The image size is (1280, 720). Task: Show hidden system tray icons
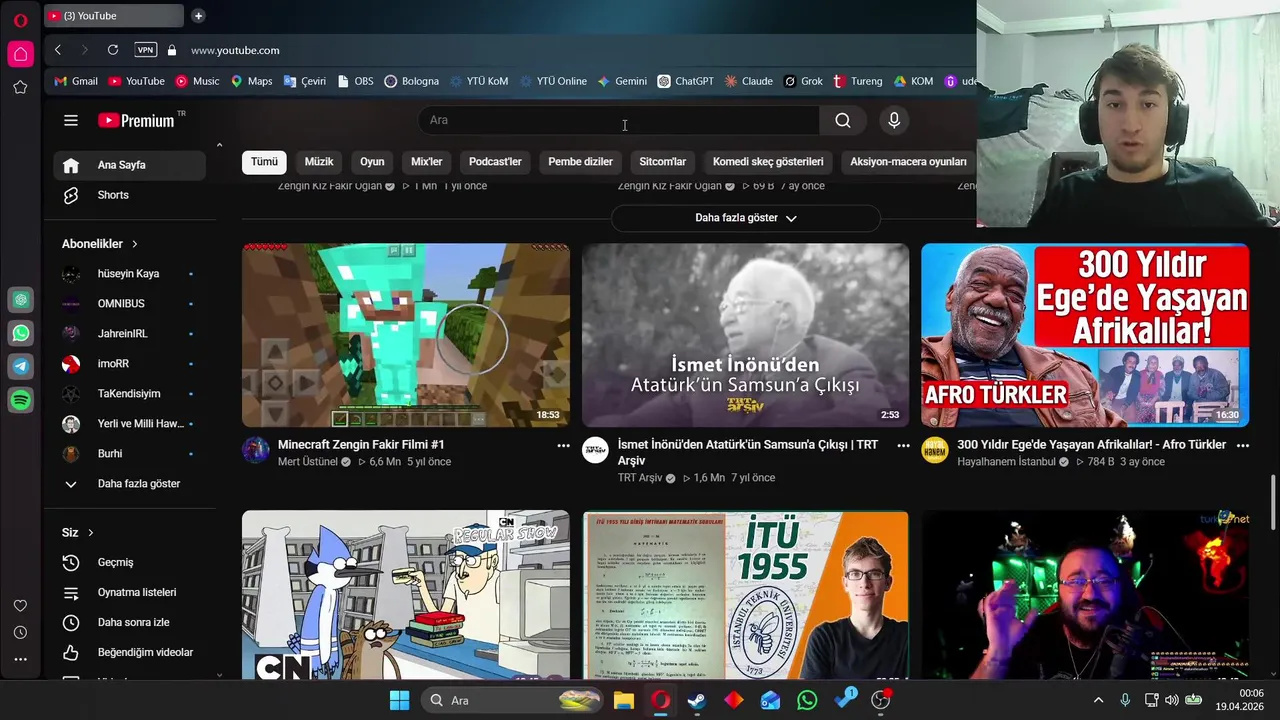tap(1098, 700)
